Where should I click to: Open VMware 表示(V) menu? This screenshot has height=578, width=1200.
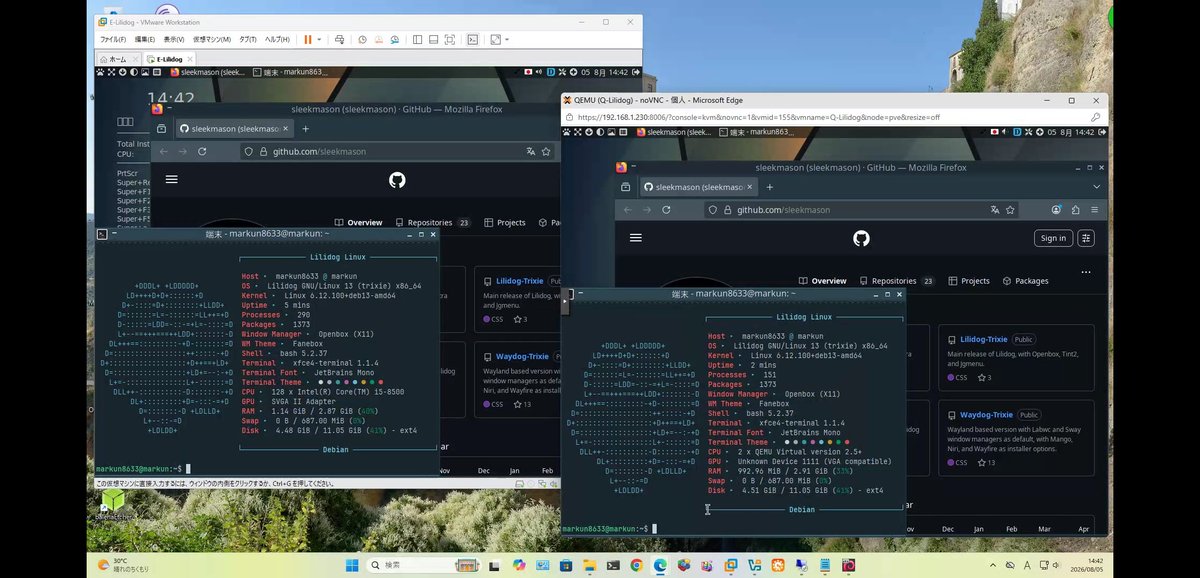(174, 39)
